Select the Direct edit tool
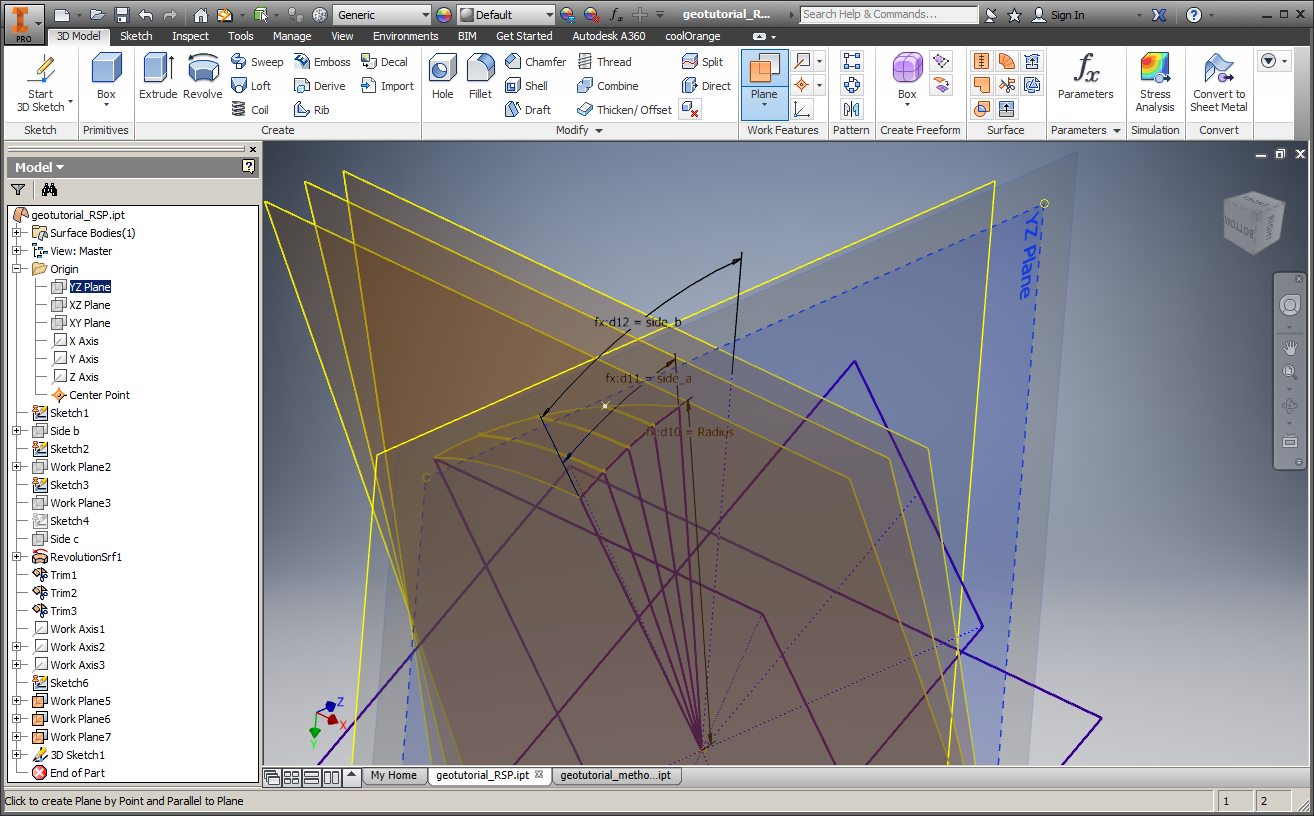The image size is (1314, 816). point(706,86)
